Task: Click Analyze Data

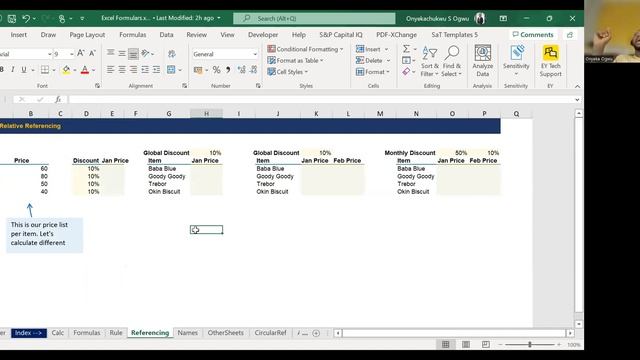Action: coord(482,61)
